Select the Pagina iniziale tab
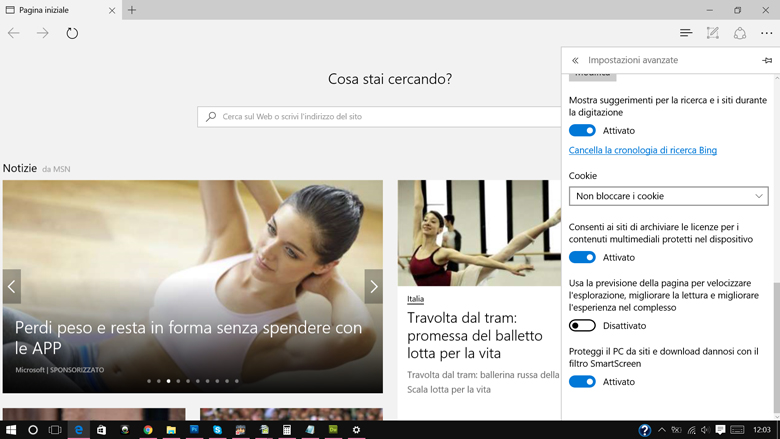Viewport: 780px width, 439px height. [61, 10]
